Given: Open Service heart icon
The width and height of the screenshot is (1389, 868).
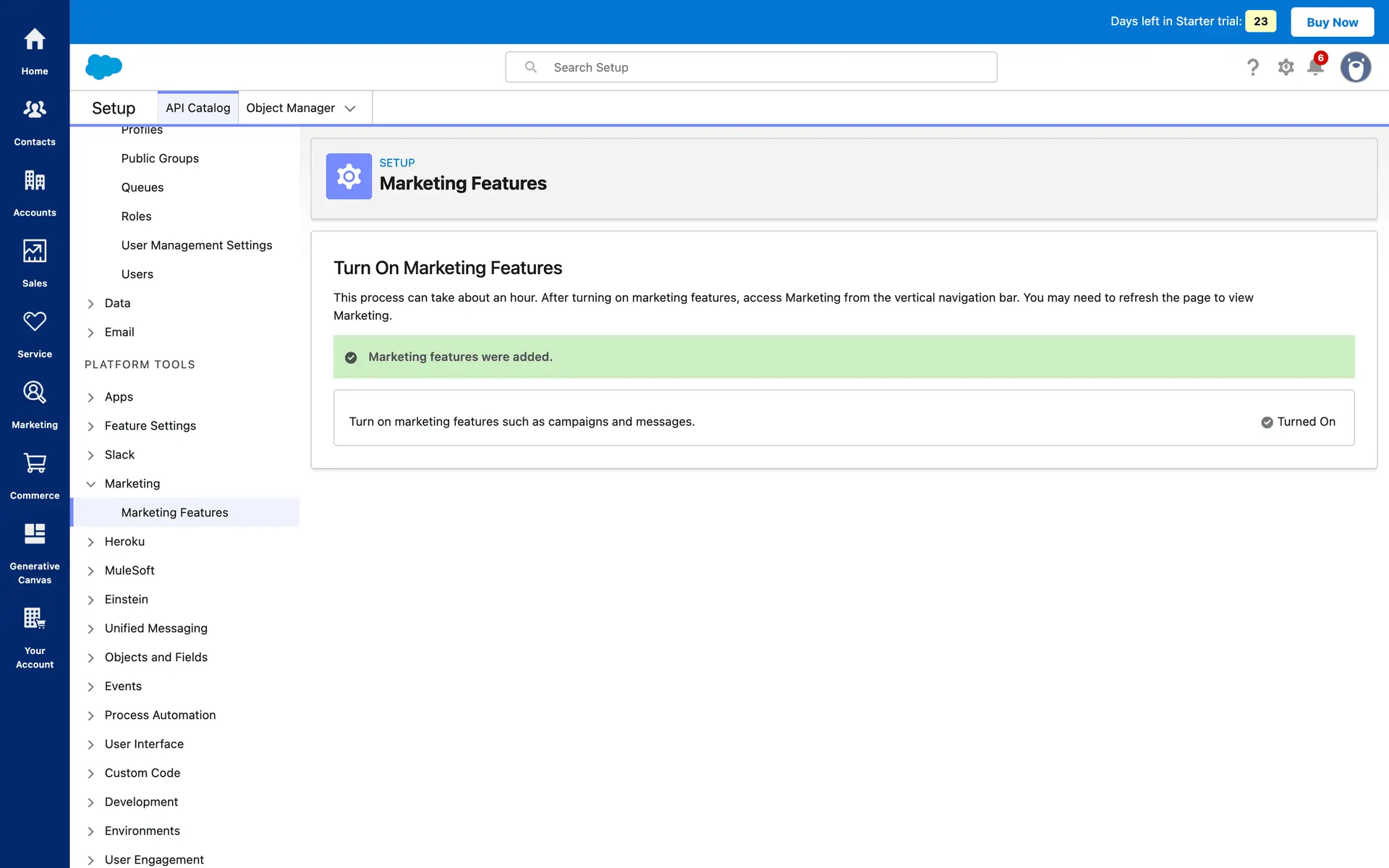Looking at the screenshot, I should tap(35, 322).
